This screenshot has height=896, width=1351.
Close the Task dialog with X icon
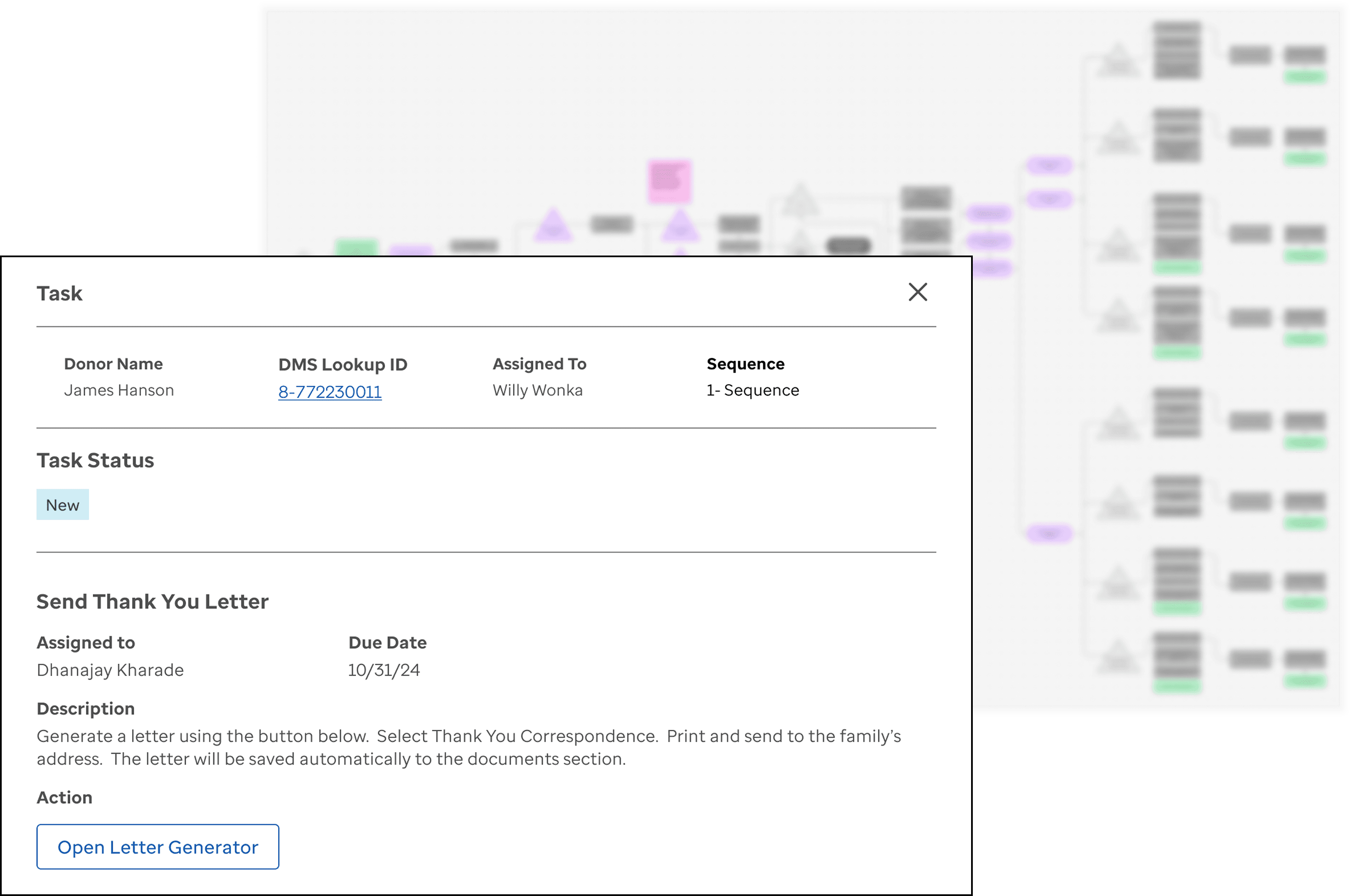917,292
